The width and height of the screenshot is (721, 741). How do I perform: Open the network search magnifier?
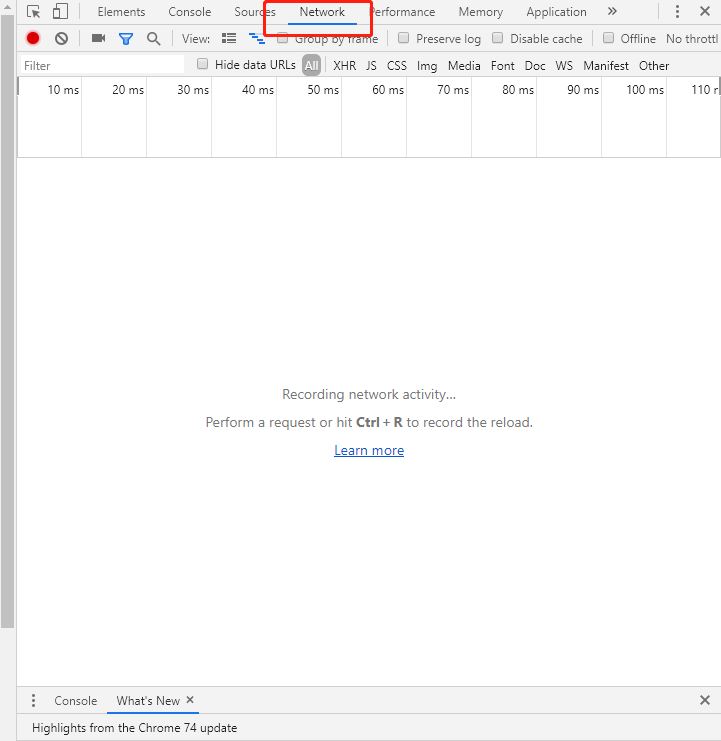click(x=153, y=38)
